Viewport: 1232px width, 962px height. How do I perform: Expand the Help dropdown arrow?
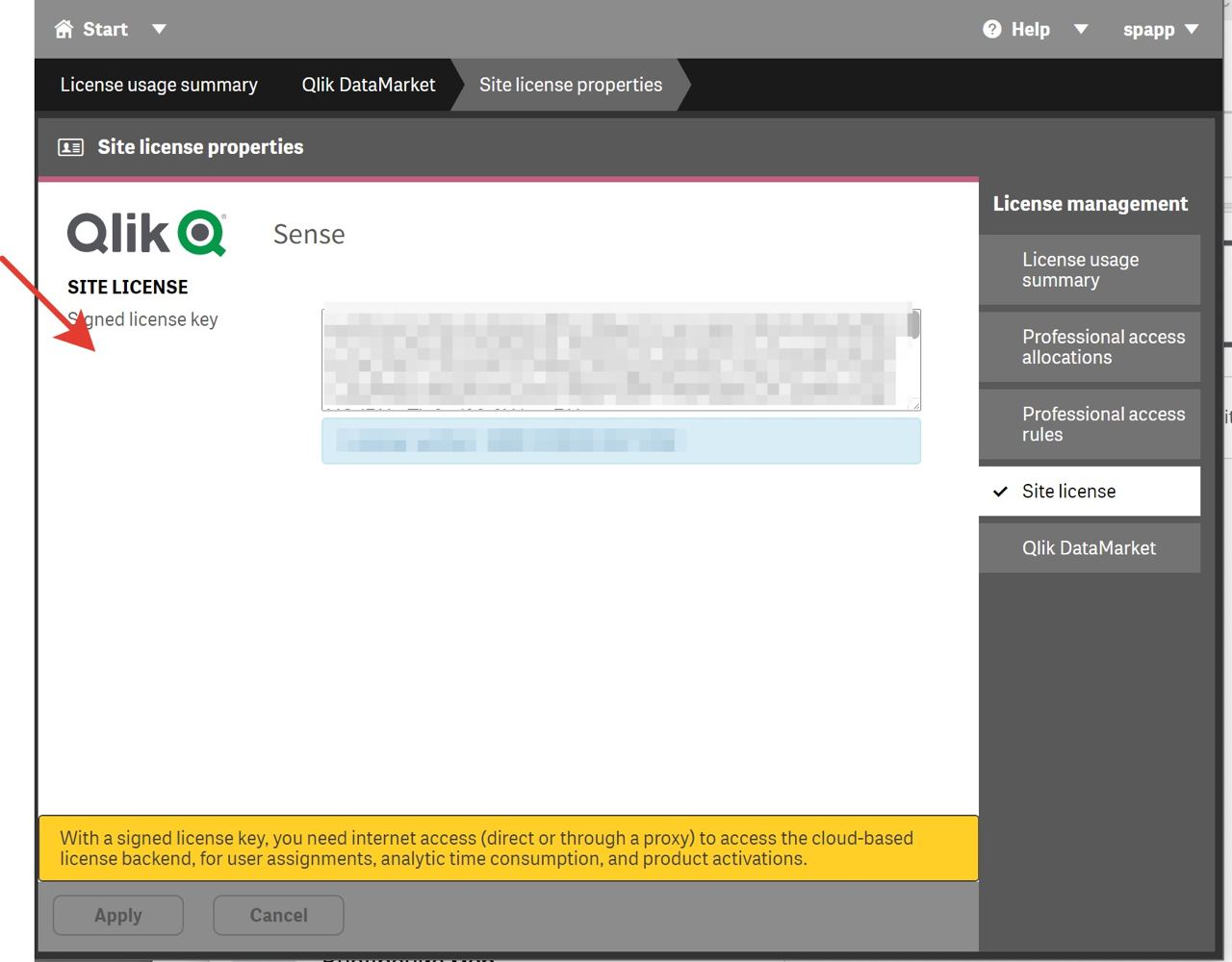pyautogui.click(x=1081, y=29)
